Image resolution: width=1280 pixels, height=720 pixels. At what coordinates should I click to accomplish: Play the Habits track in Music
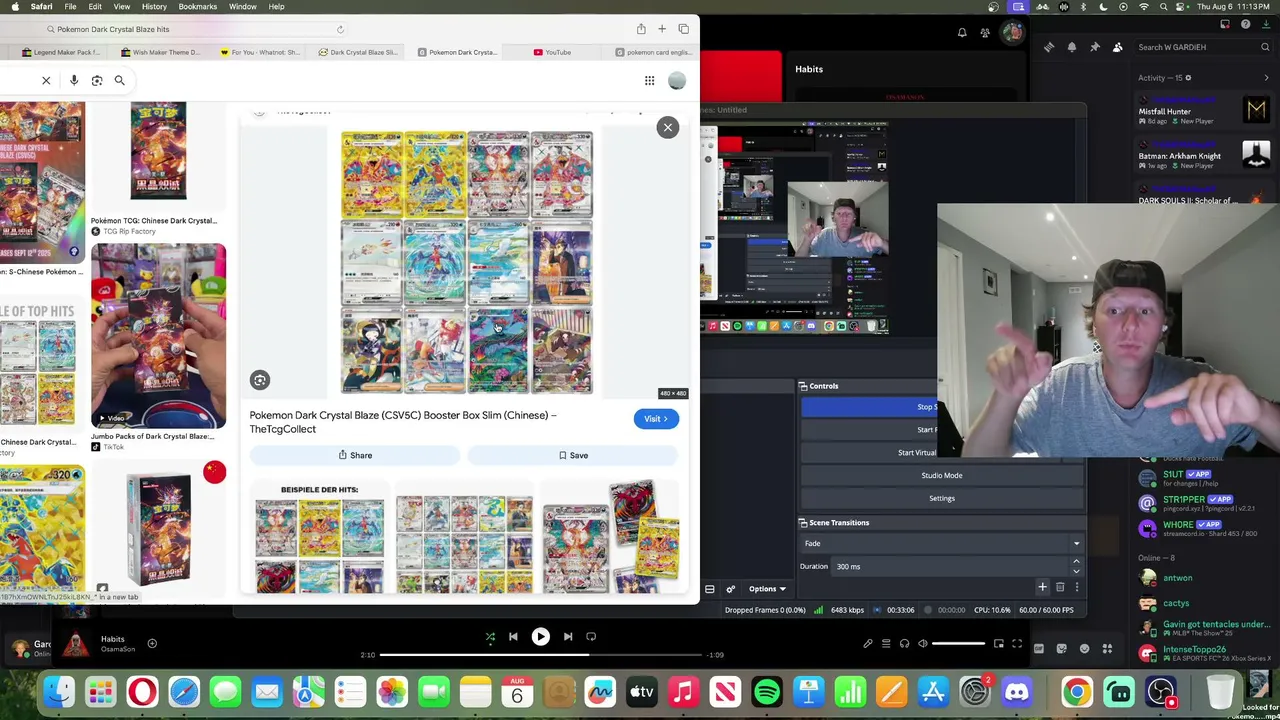click(540, 636)
